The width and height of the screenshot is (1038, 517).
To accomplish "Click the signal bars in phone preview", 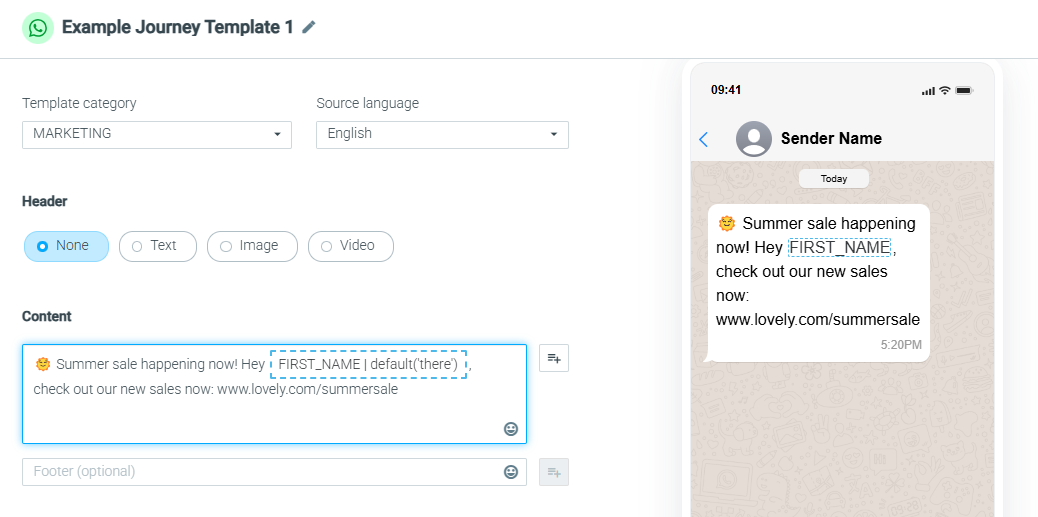I will [928, 91].
